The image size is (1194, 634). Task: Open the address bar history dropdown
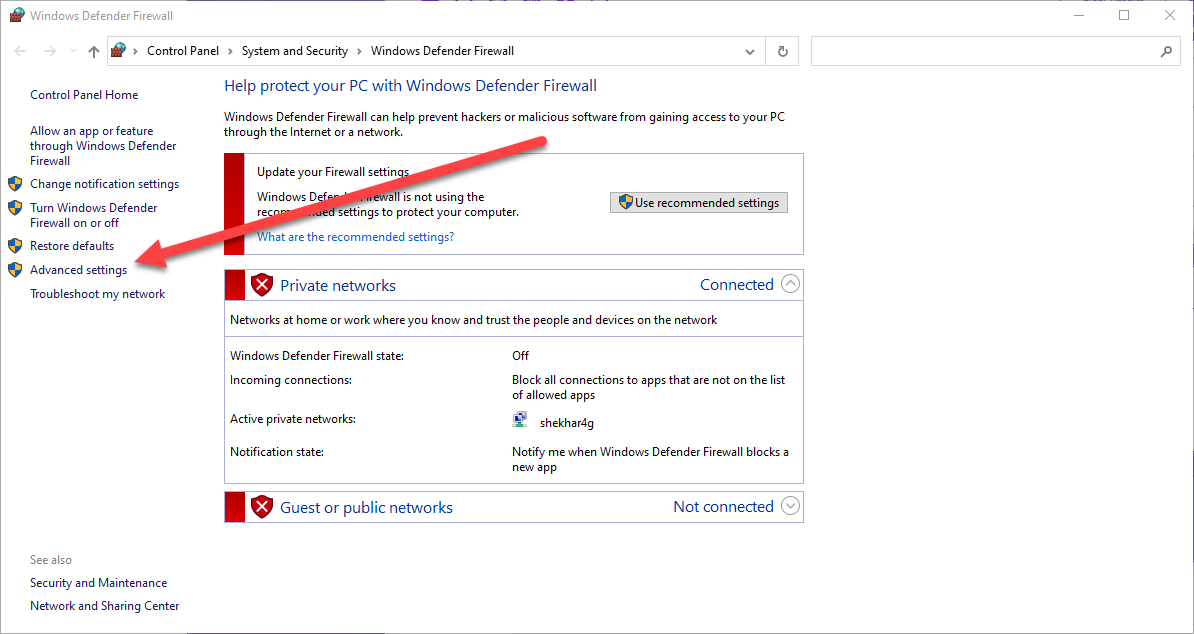750,51
